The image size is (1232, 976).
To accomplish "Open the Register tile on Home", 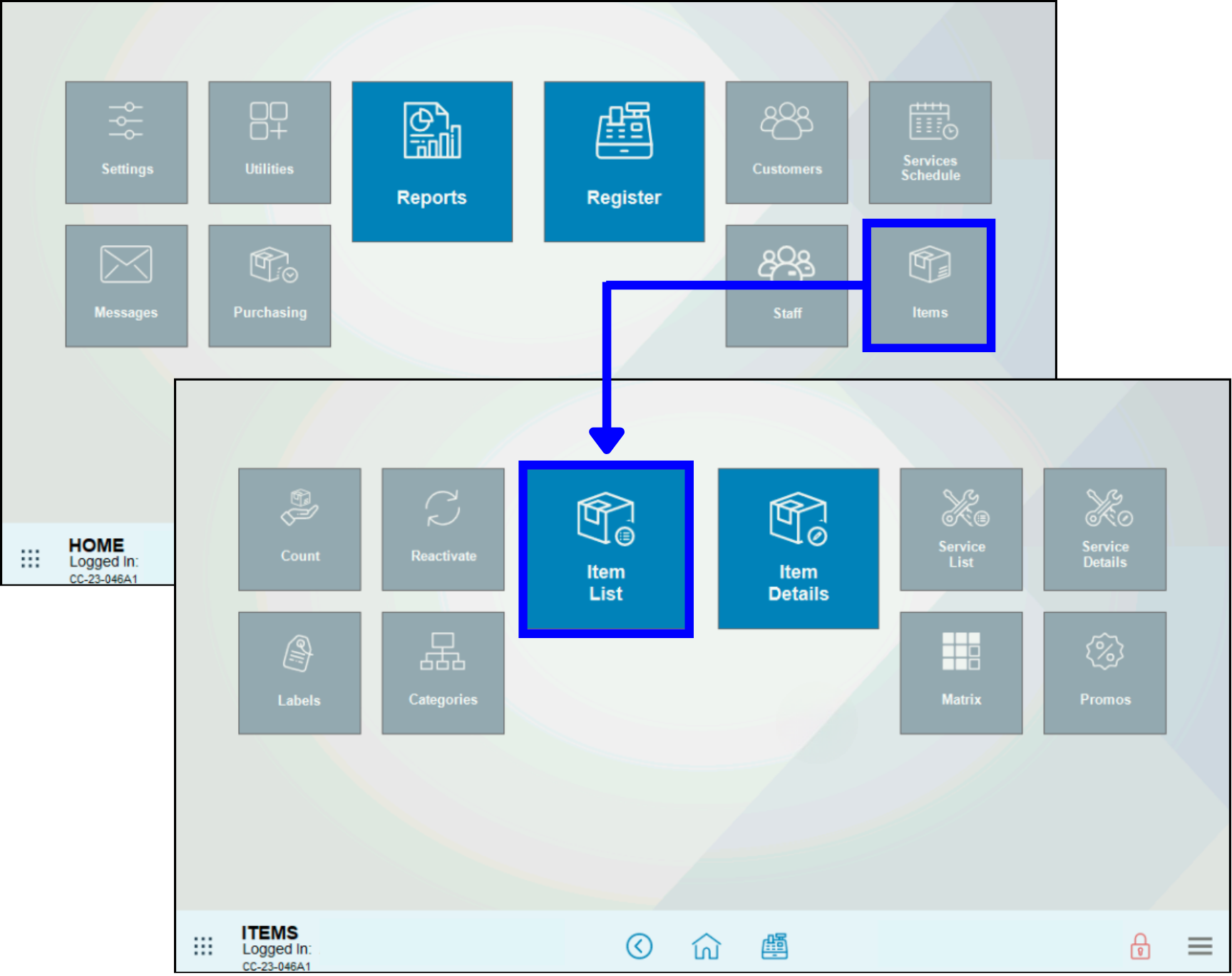I will pyautogui.click(x=624, y=161).
